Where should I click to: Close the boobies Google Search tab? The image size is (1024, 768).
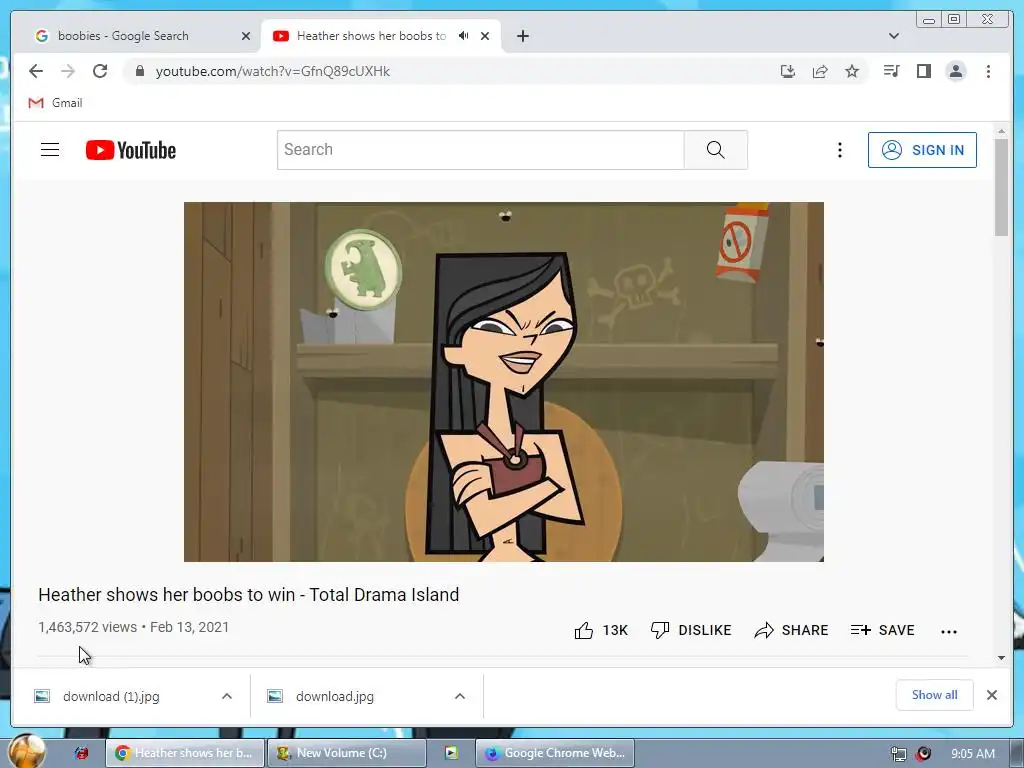246,36
